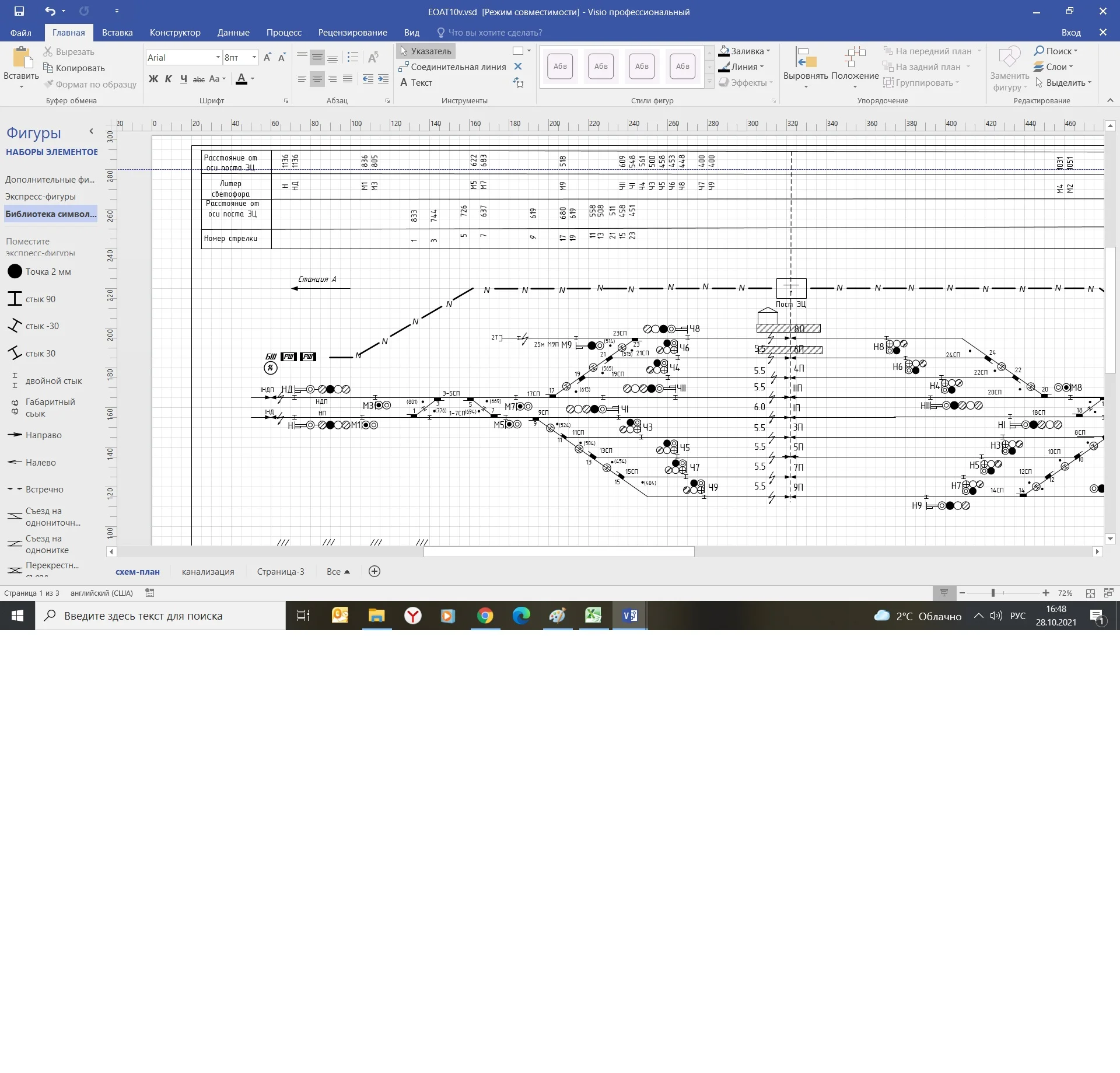The height and width of the screenshot is (1073, 1120).
Task: Expand the font size 8пт dropdown
Action: coord(254,57)
